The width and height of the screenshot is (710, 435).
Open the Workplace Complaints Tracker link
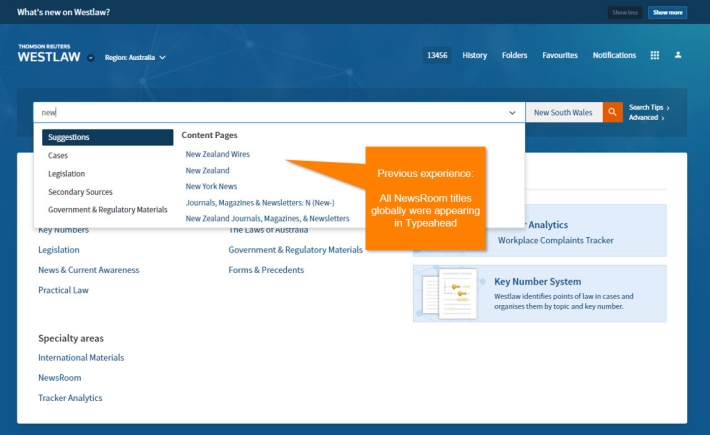(x=556, y=240)
